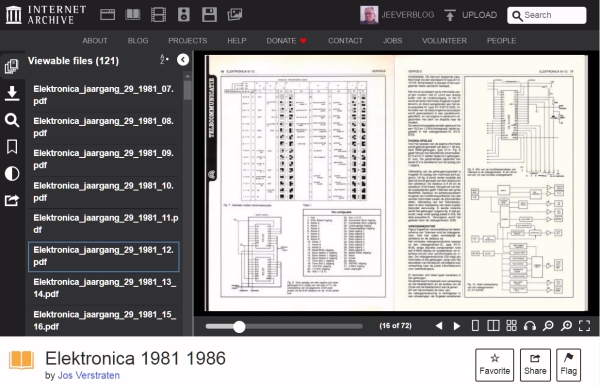Switch to thumbnail grid view

click(512, 326)
